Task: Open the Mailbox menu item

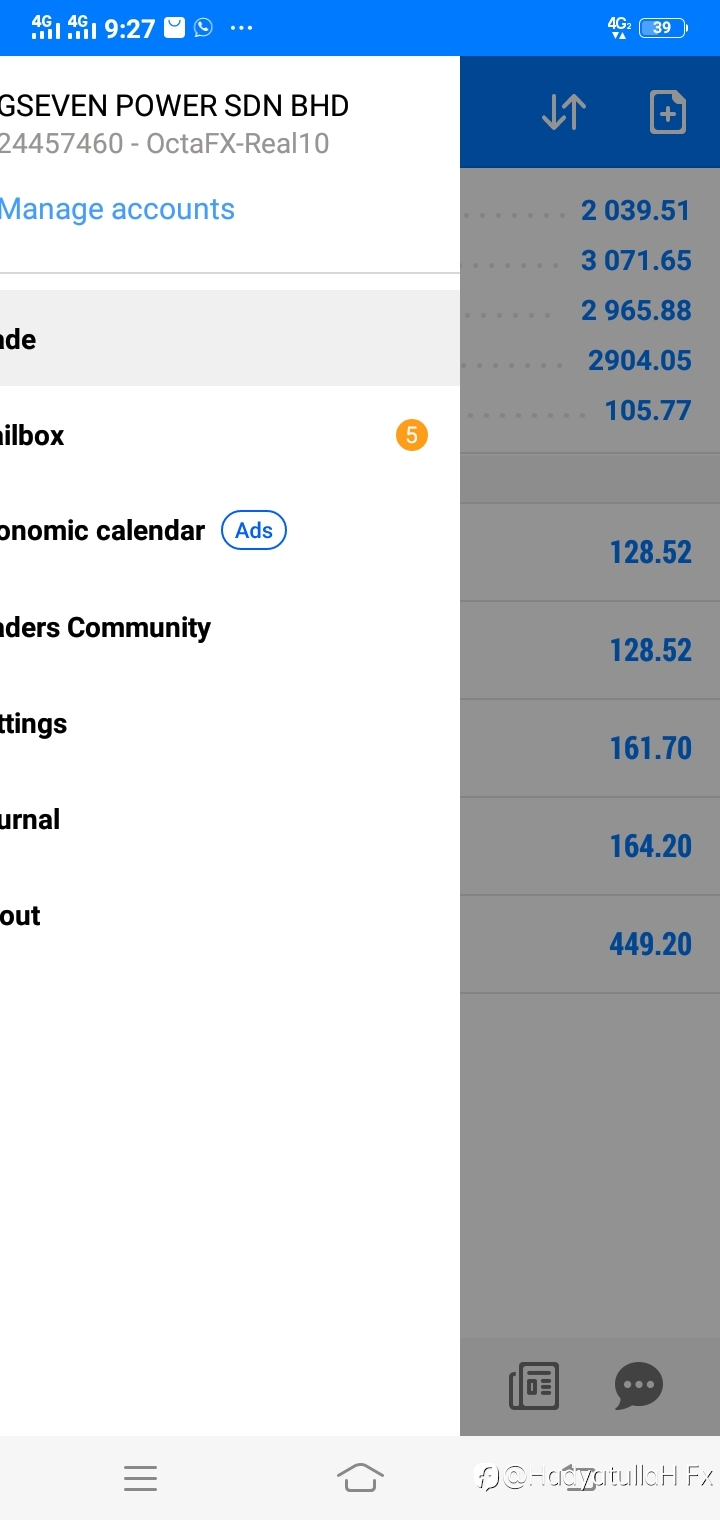Action: tap(230, 435)
